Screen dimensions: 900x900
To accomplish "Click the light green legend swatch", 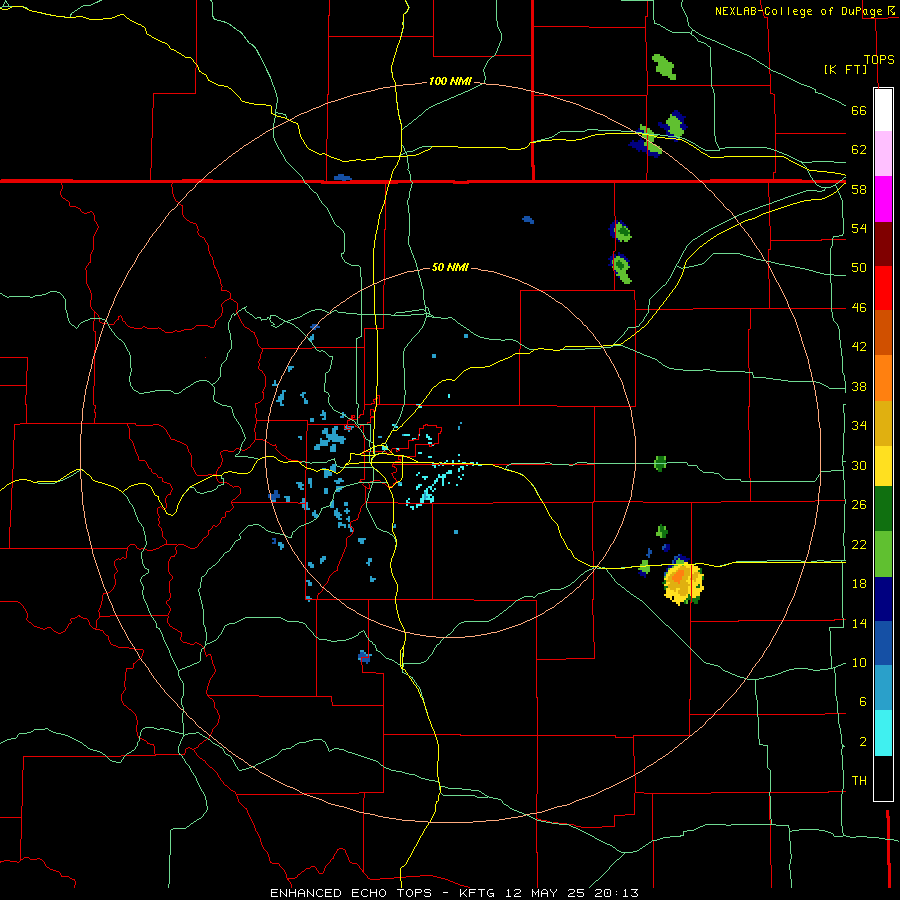I will click(x=883, y=554).
